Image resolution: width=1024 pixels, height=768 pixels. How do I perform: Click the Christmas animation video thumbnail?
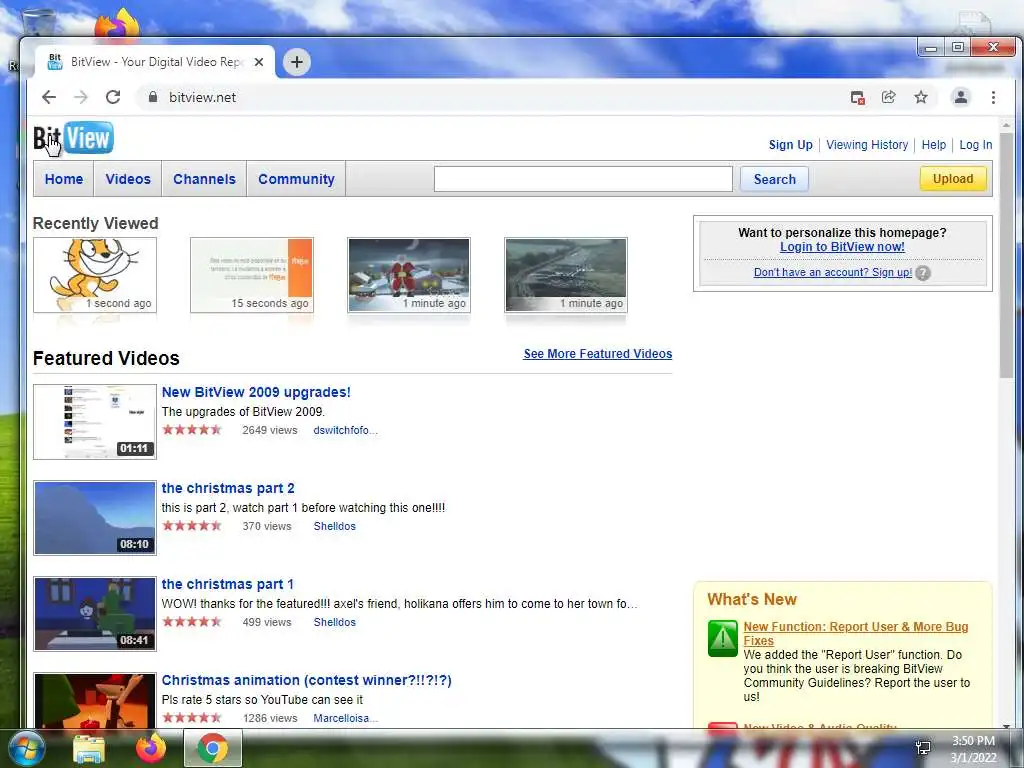tap(95, 701)
